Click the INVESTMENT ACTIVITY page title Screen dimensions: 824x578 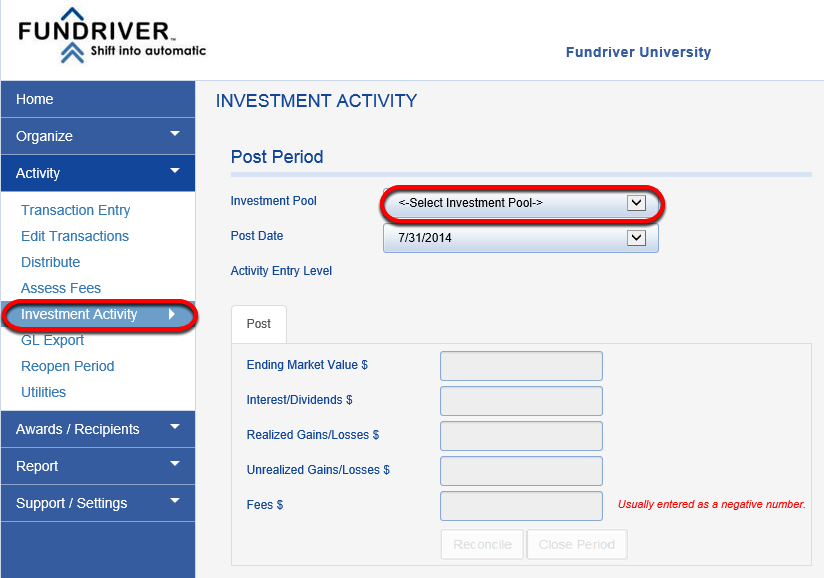(x=316, y=101)
